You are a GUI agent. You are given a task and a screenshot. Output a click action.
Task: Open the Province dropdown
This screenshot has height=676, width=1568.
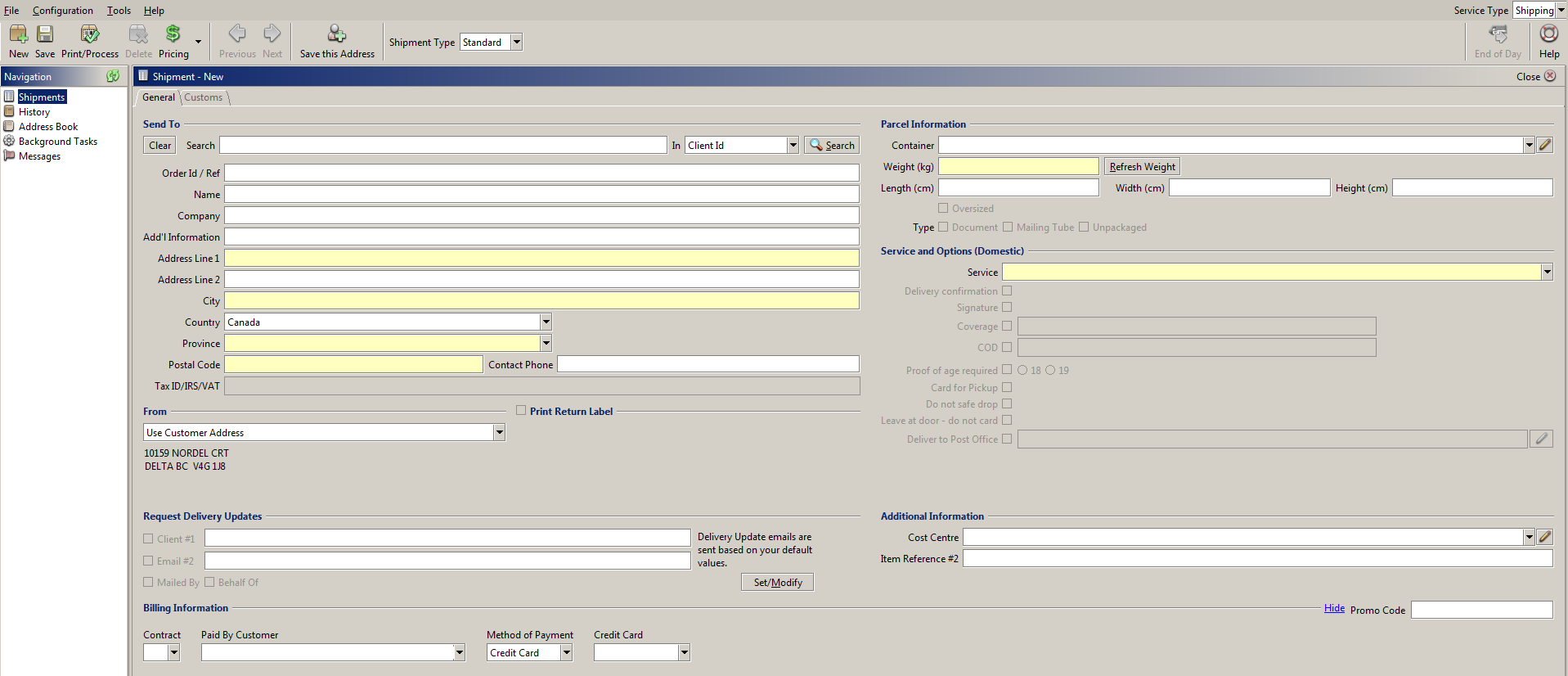point(546,343)
